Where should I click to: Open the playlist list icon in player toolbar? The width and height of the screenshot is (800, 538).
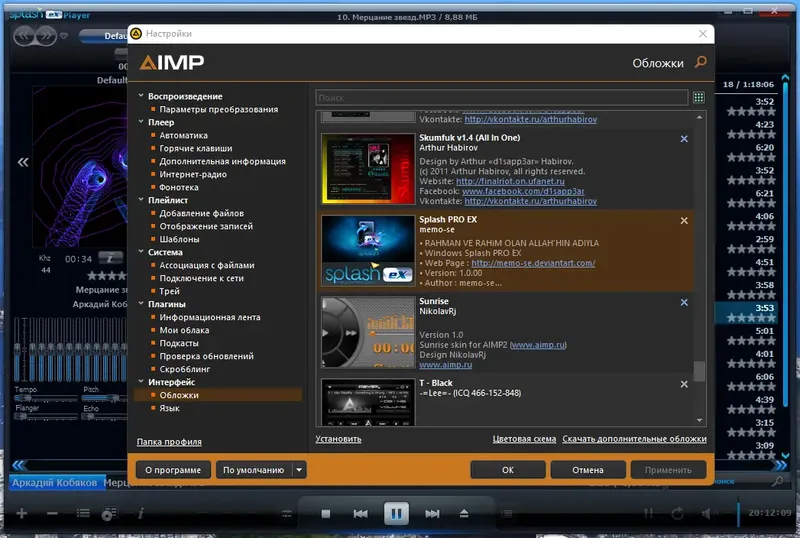point(83,513)
